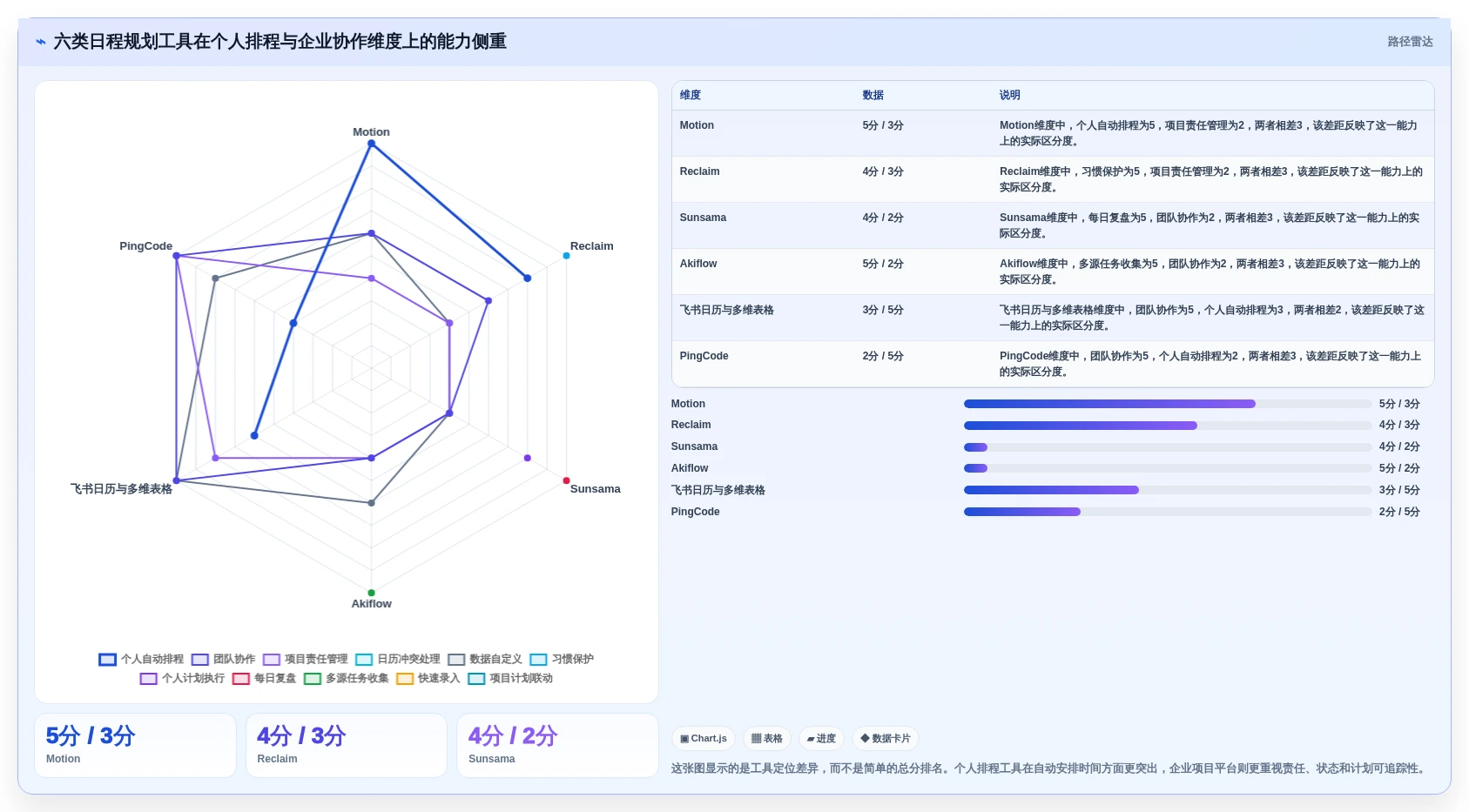Click the dashboard title 六类日程规划工具
This screenshot has width=1469, height=812.
(x=280, y=42)
